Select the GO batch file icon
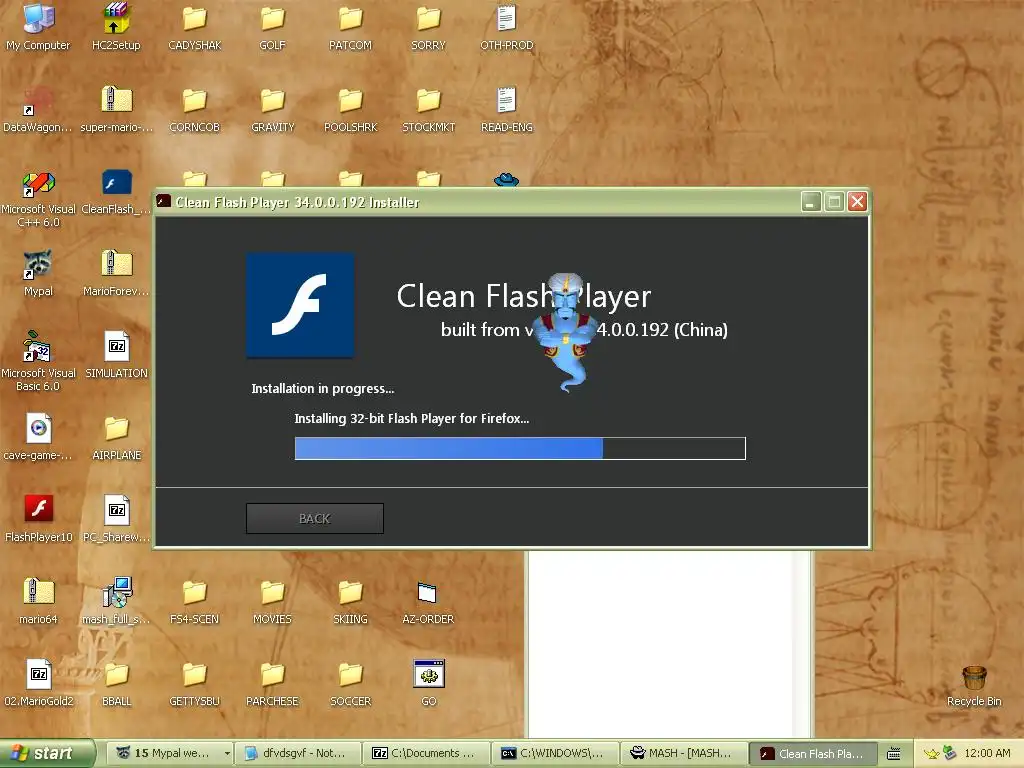Viewport: 1024px width, 768px height. (x=428, y=683)
